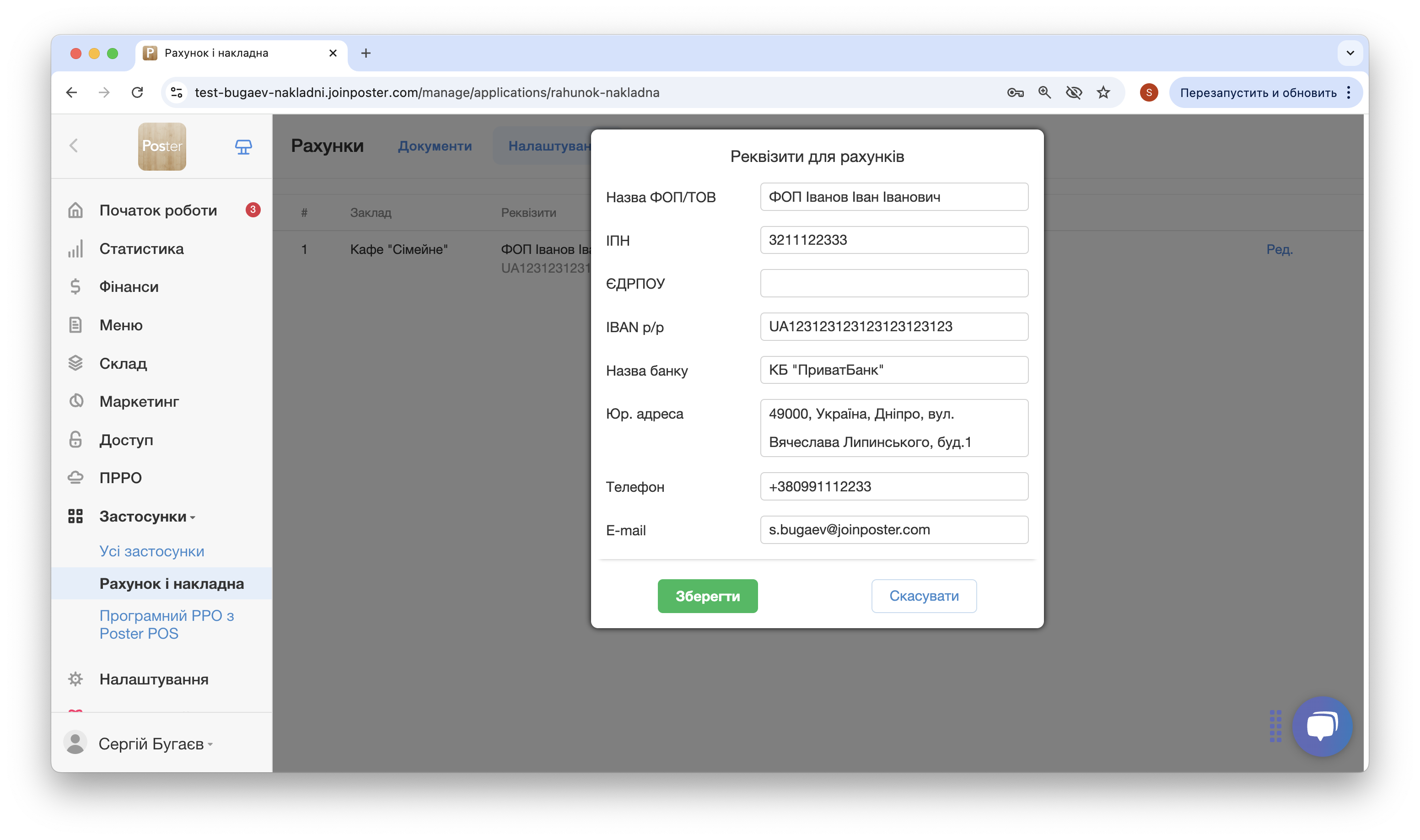Click the address bar URL
1420x840 pixels.
[427, 92]
